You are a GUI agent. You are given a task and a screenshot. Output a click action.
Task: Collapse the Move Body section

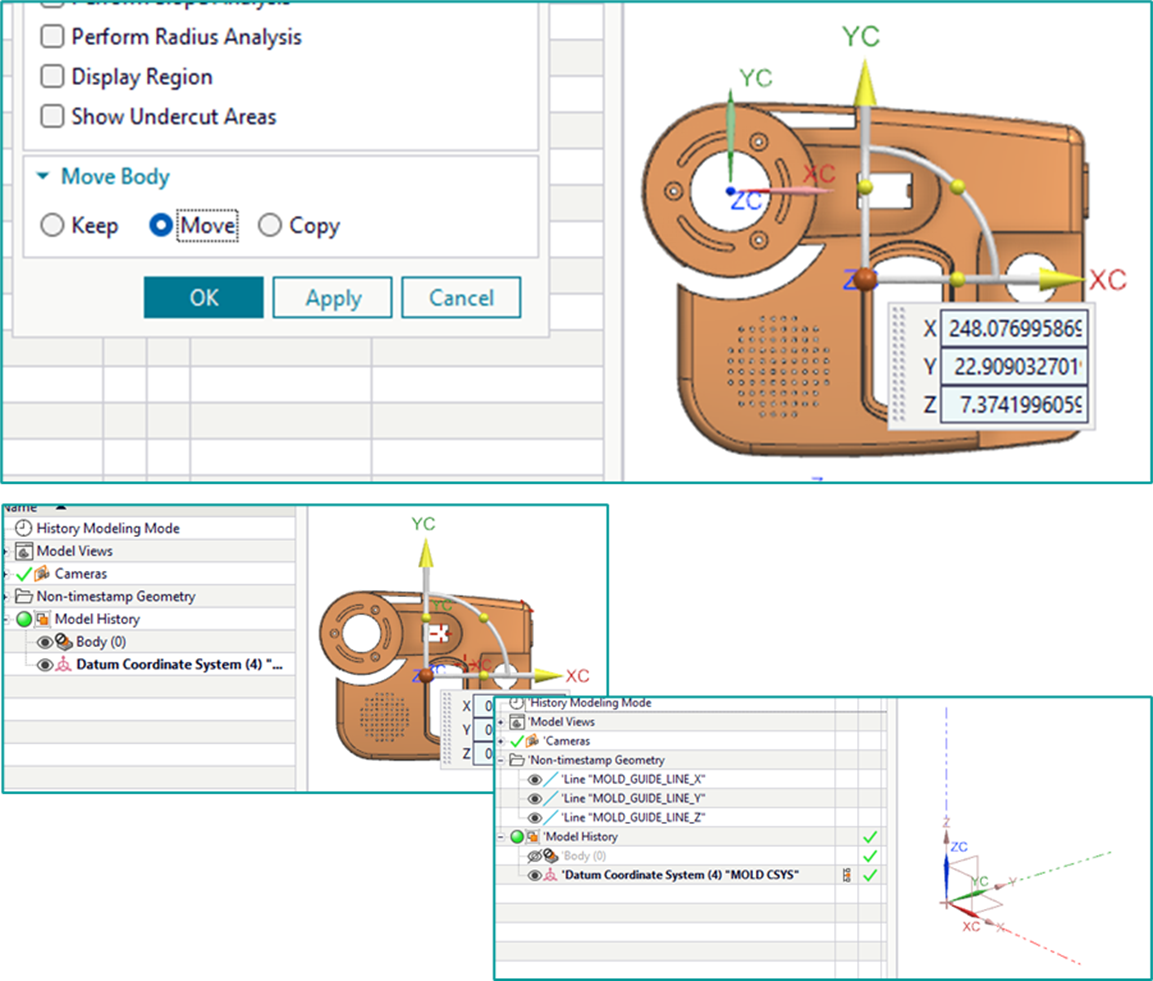click(43, 177)
